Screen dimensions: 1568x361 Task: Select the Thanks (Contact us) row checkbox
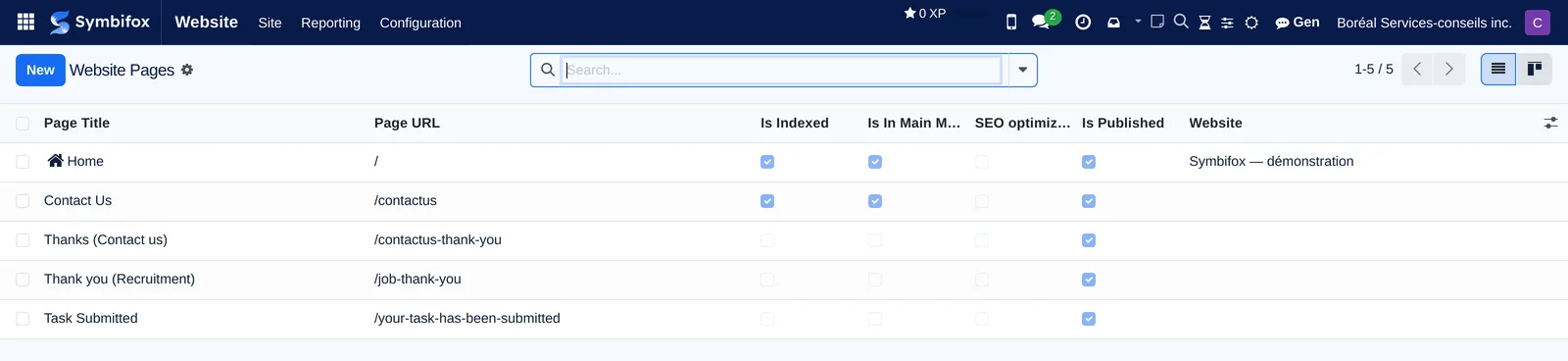pyautogui.click(x=23, y=240)
